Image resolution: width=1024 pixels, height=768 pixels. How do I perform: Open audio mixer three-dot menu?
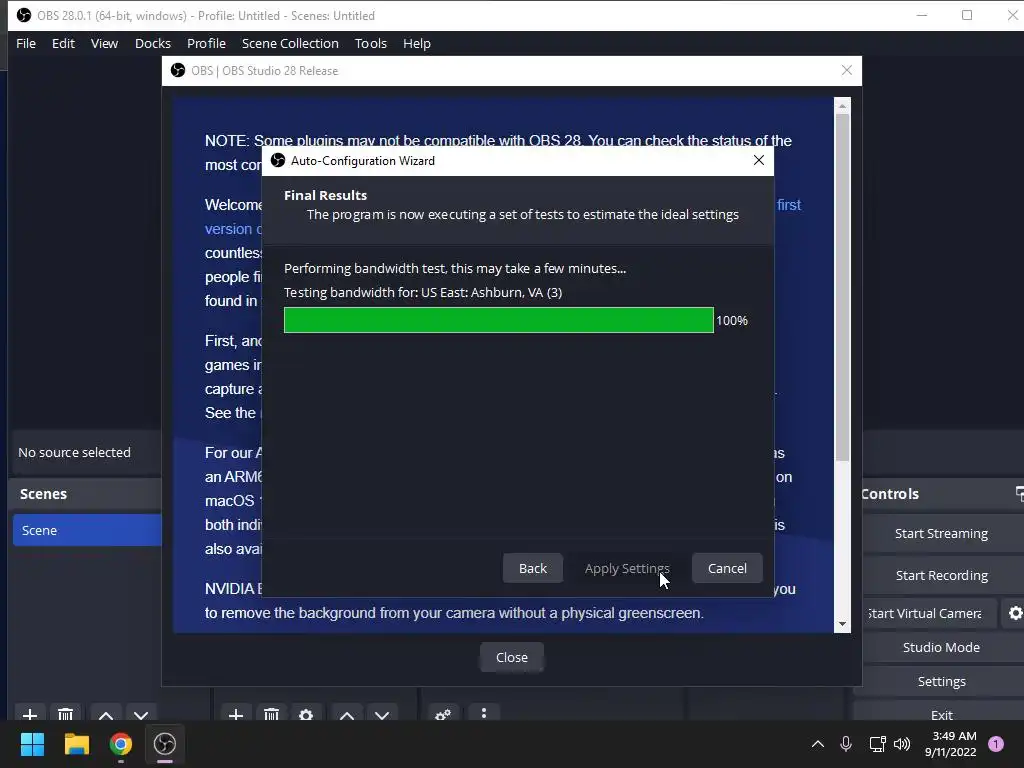pos(483,713)
